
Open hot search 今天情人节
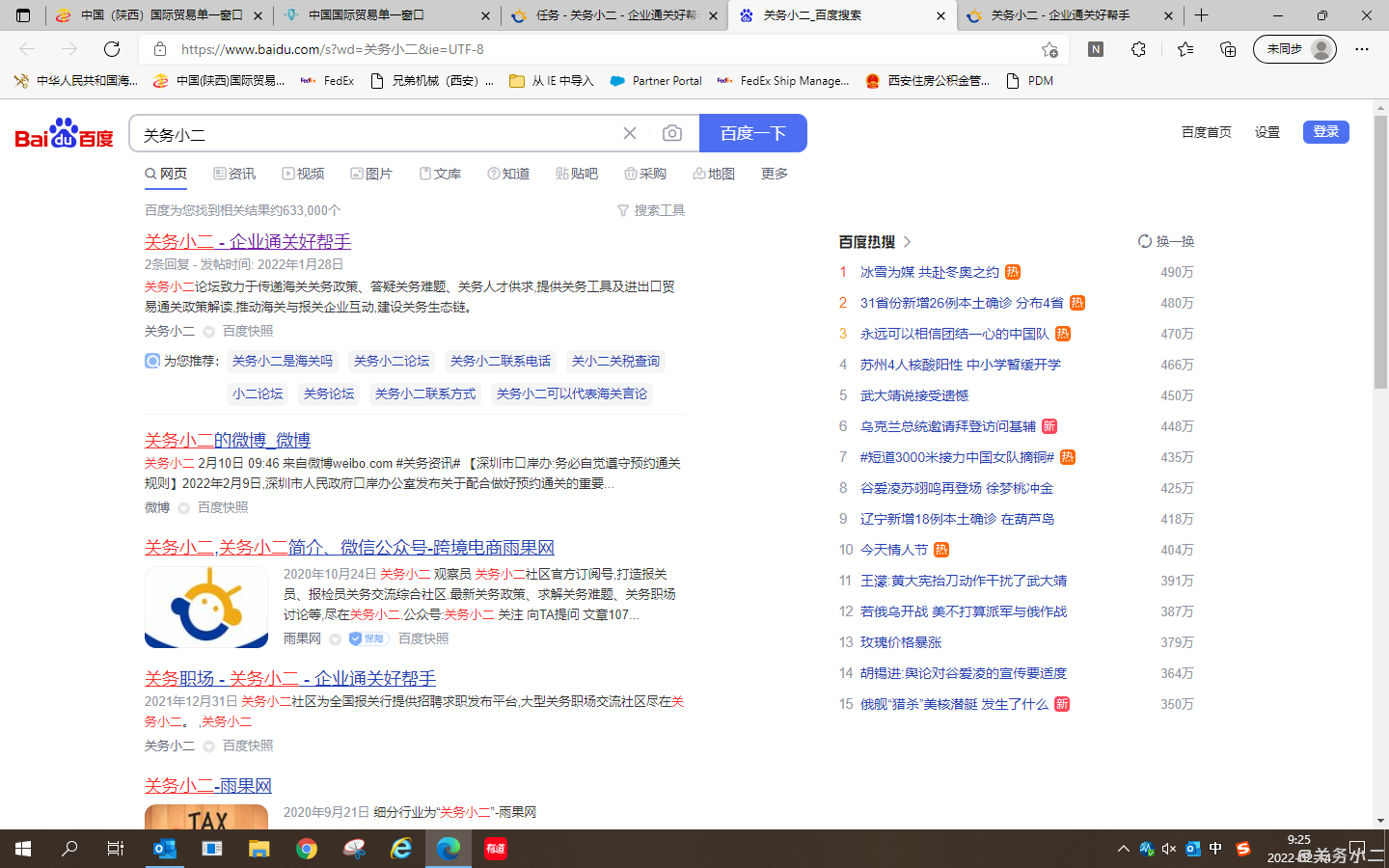[x=894, y=550]
